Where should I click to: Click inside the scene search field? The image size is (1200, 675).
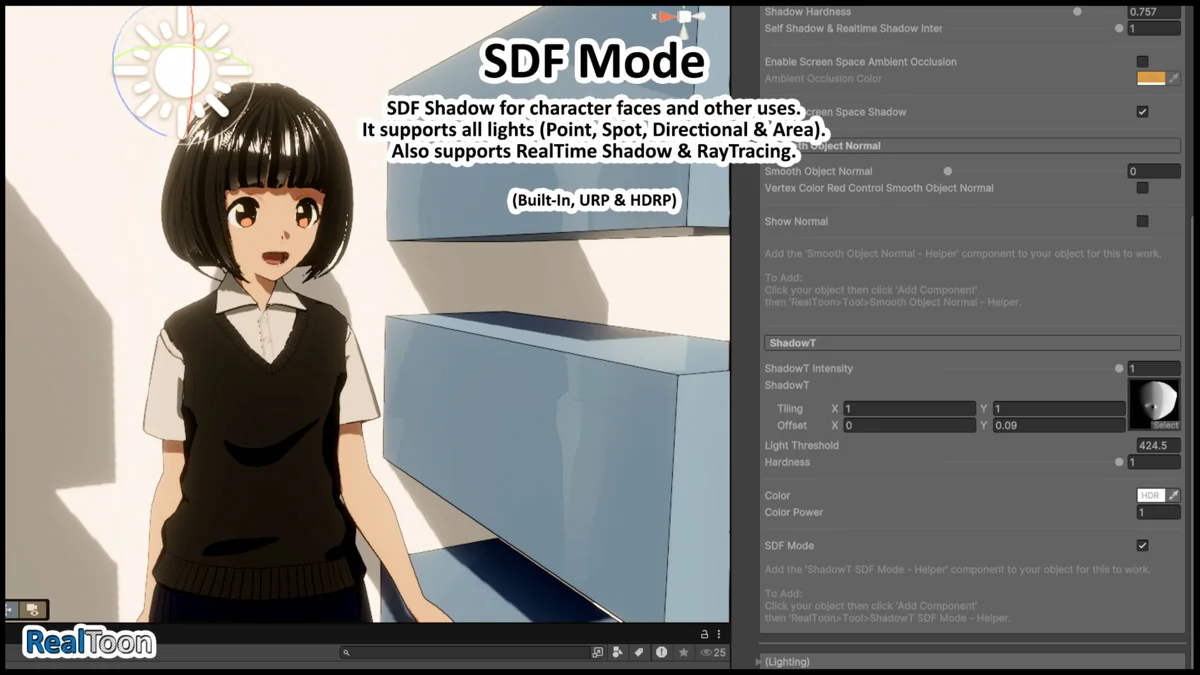click(x=460, y=652)
